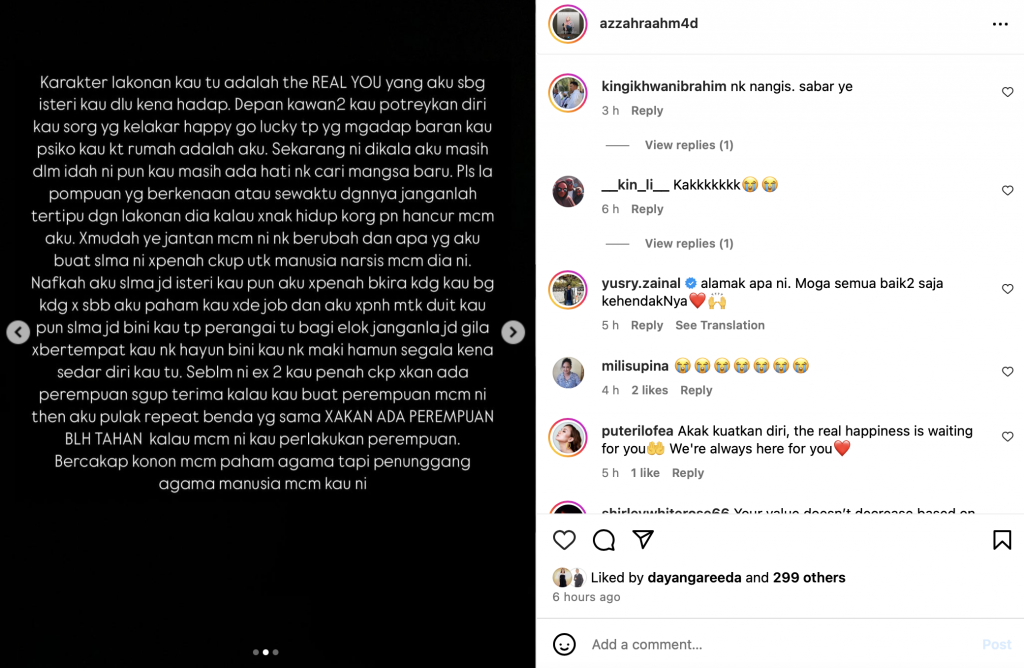The image size is (1024, 668).
Task: Like the post with the heart icon
Action: pyautogui.click(x=564, y=540)
